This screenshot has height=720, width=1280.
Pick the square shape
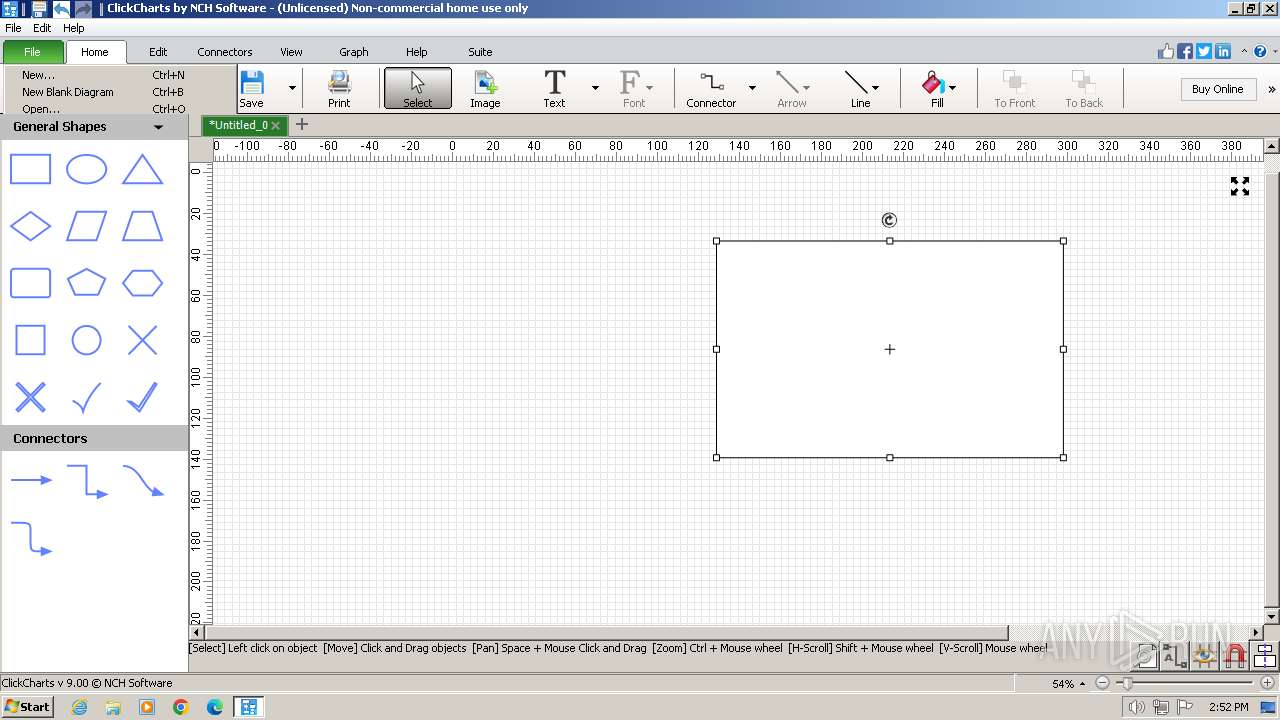30,340
